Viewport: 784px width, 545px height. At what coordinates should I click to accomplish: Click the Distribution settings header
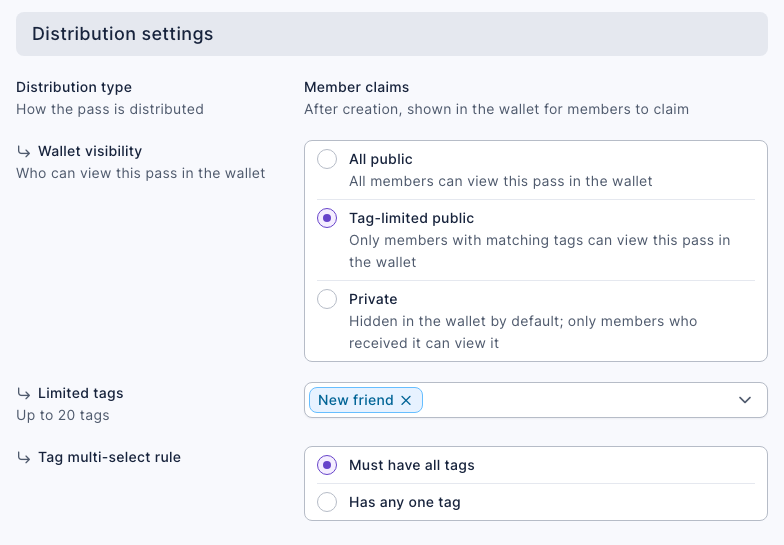tap(392, 34)
